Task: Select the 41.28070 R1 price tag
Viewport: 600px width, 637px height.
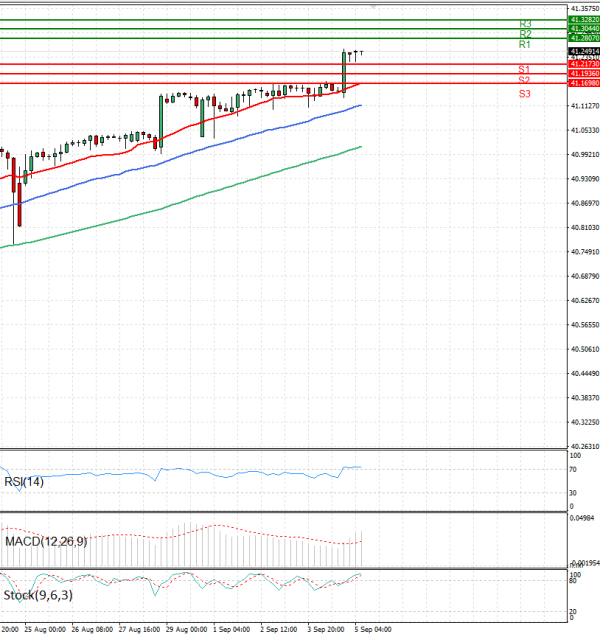Action: (x=583, y=38)
